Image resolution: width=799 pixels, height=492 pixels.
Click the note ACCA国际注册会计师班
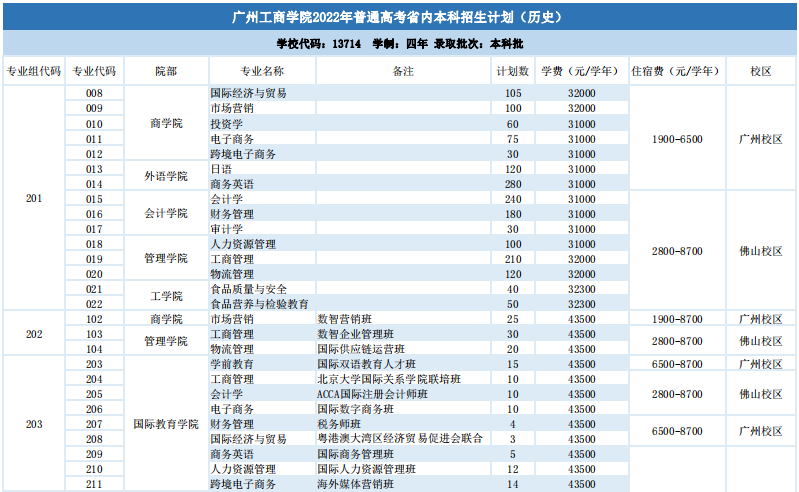(x=372, y=394)
